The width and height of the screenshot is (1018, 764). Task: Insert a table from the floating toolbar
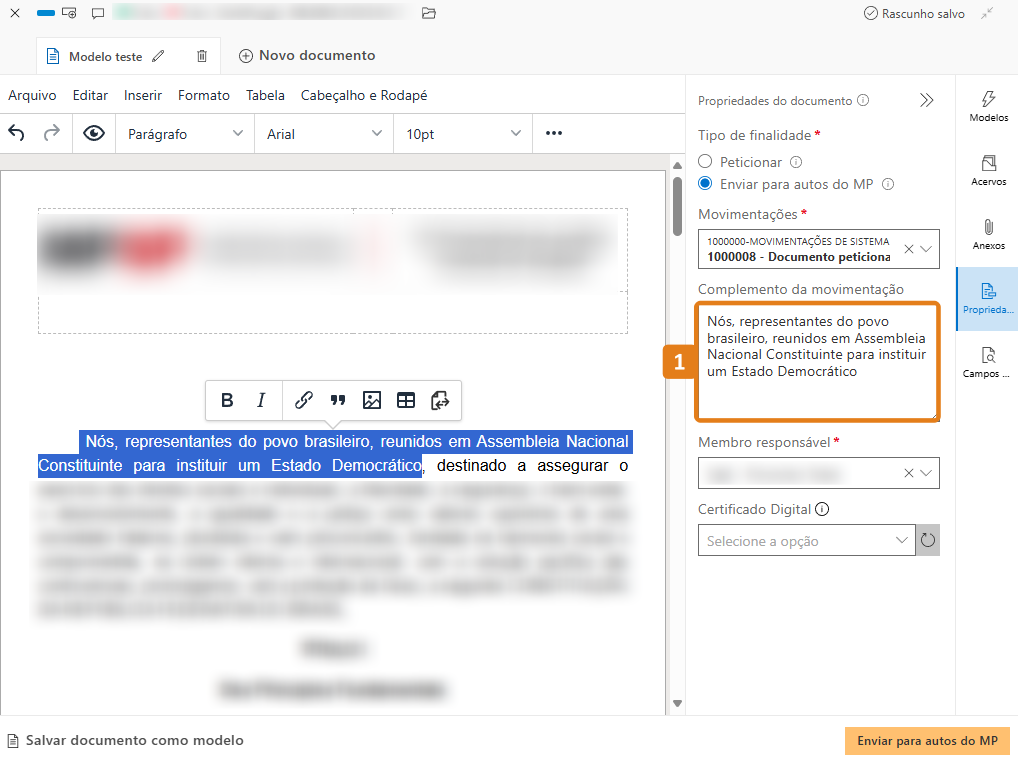pyautogui.click(x=406, y=400)
